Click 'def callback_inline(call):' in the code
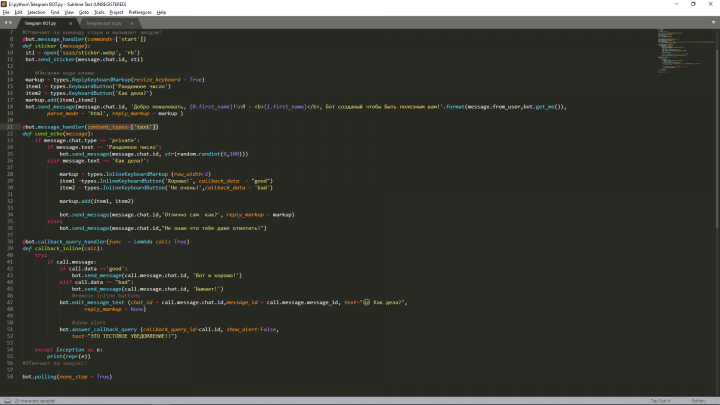Screen dimensions: 720x405 coord(62,248)
